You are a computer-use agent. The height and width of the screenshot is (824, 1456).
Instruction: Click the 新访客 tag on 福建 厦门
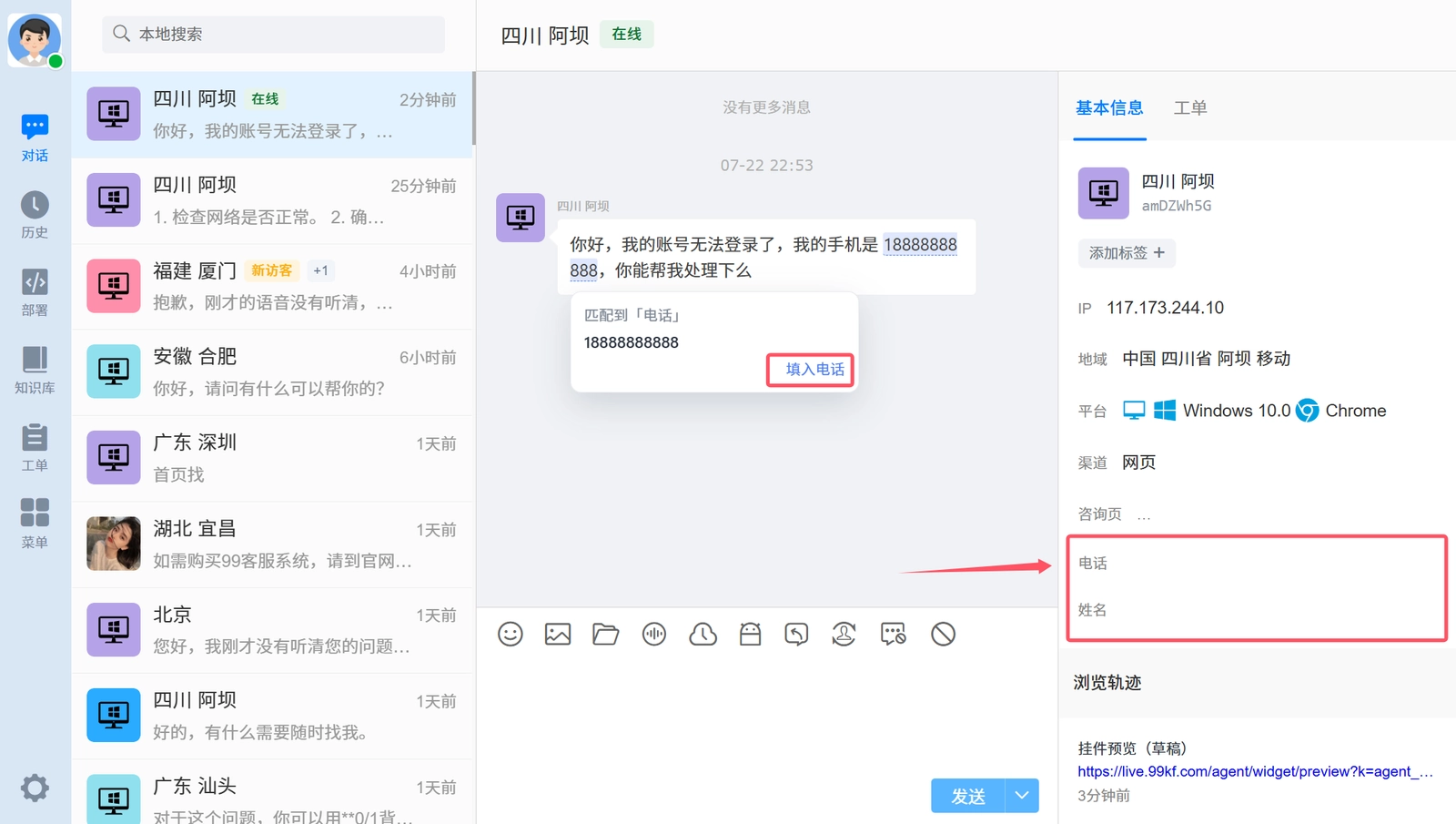coord(272,270)
